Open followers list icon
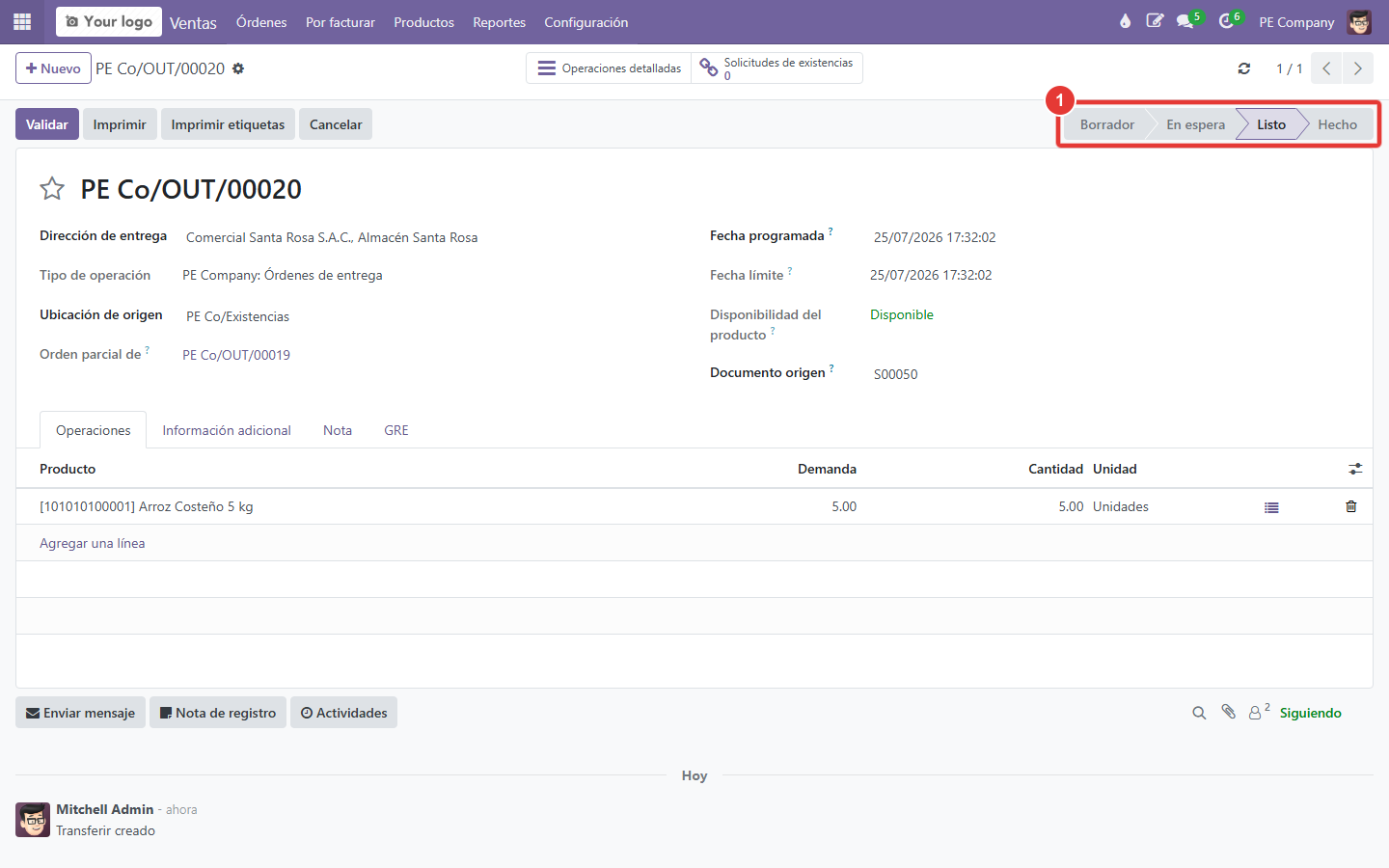The image size is (1389, 868). point(1258,712)
